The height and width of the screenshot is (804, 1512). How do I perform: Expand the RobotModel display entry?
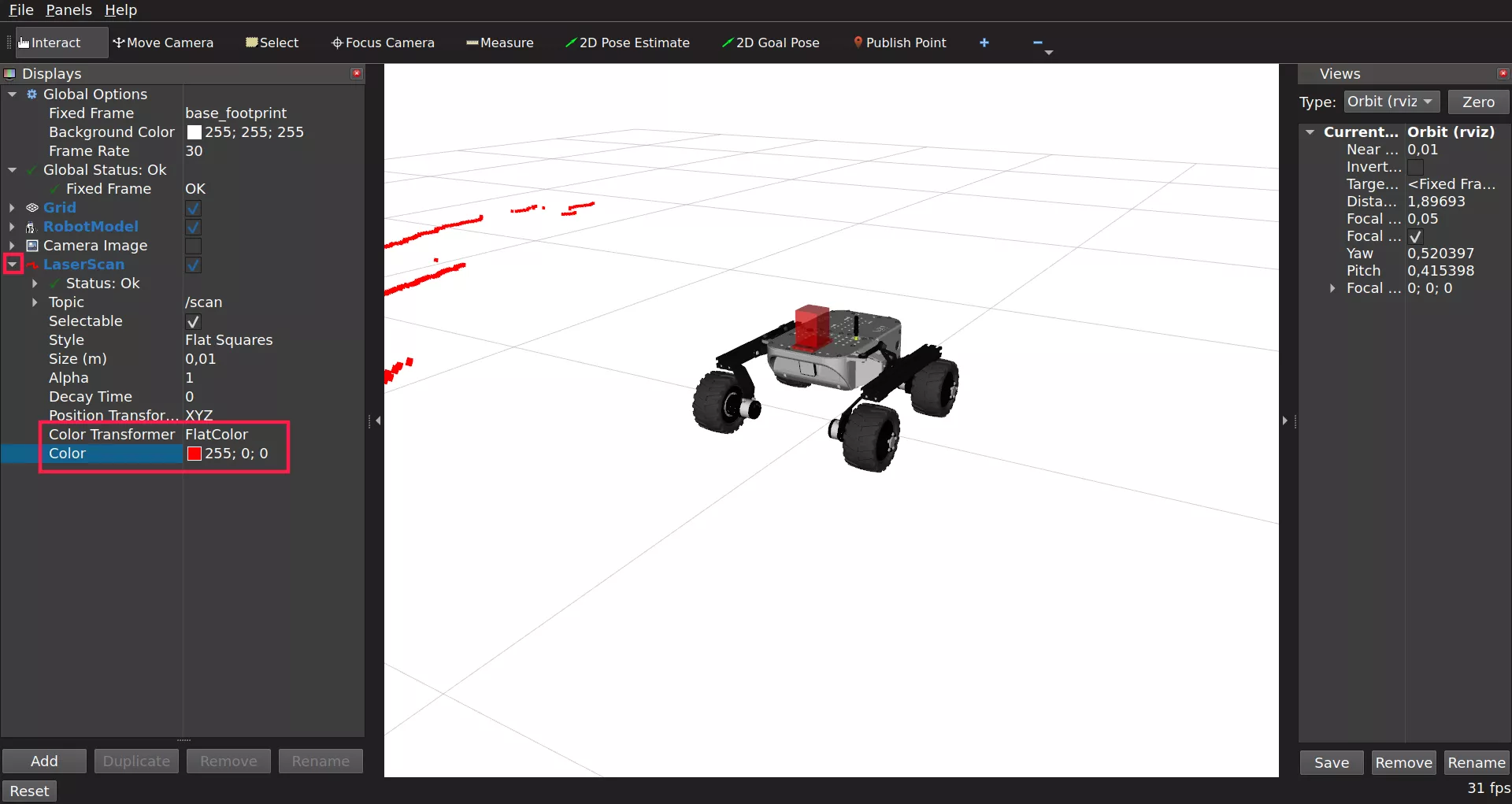coord(13,227)
